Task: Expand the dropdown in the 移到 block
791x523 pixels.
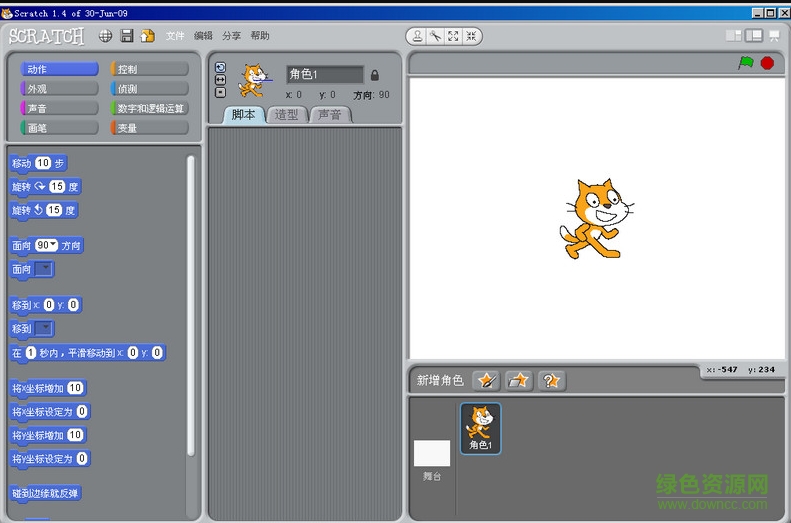Action: point(46,329)
